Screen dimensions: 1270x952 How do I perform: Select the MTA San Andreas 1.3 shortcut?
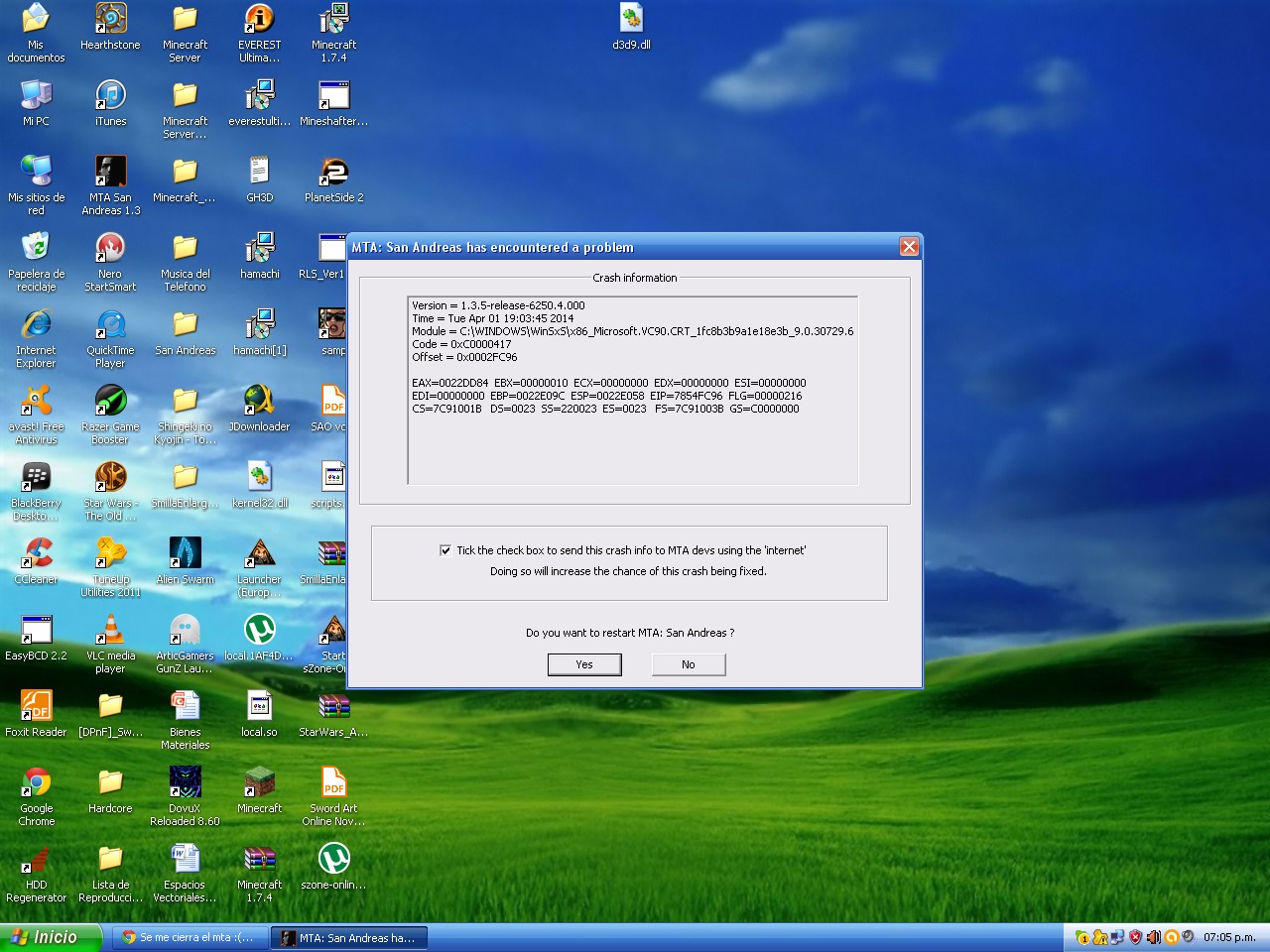[x=110, y=185]
